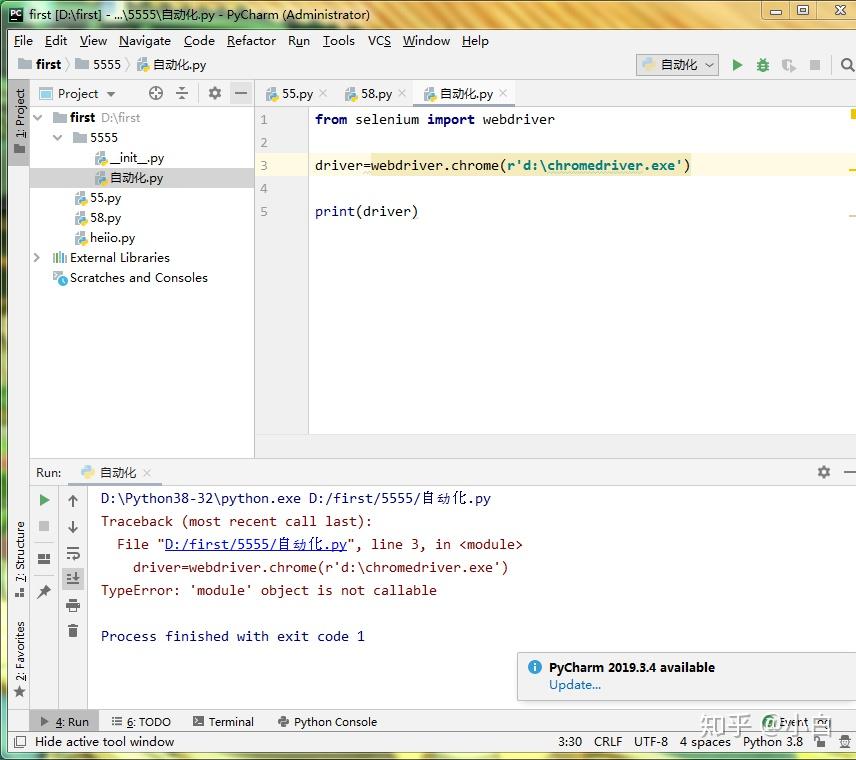Click the 5555 breadcrumb in navigation bar
The image size is (856, 760).
[98, 64]
